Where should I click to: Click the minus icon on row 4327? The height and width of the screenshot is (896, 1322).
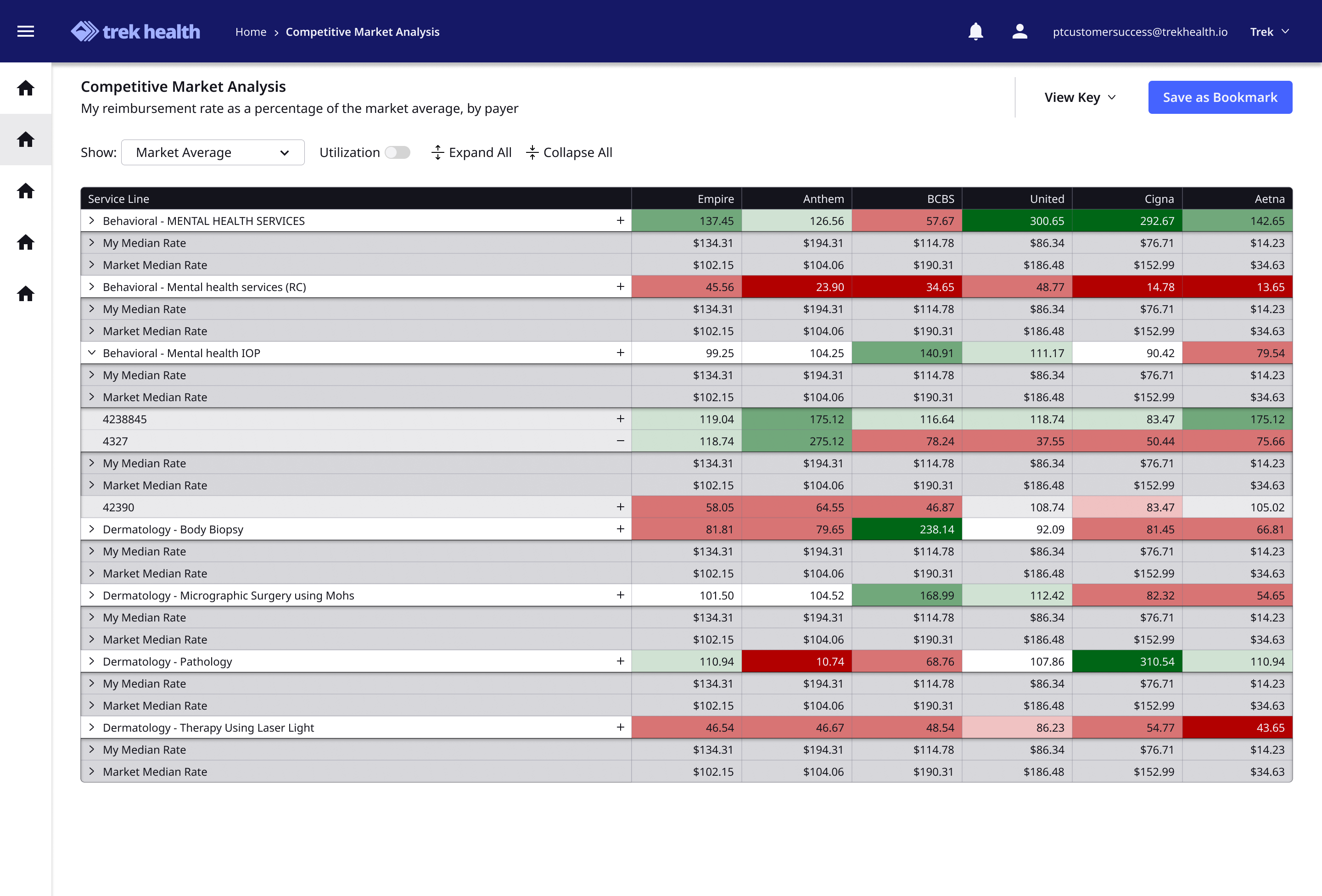(x=620, y=441)
